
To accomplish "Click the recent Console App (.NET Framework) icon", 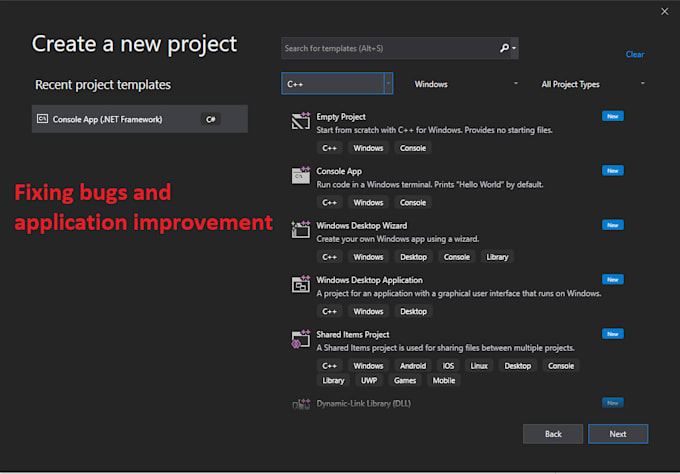I will coord(42,119).
